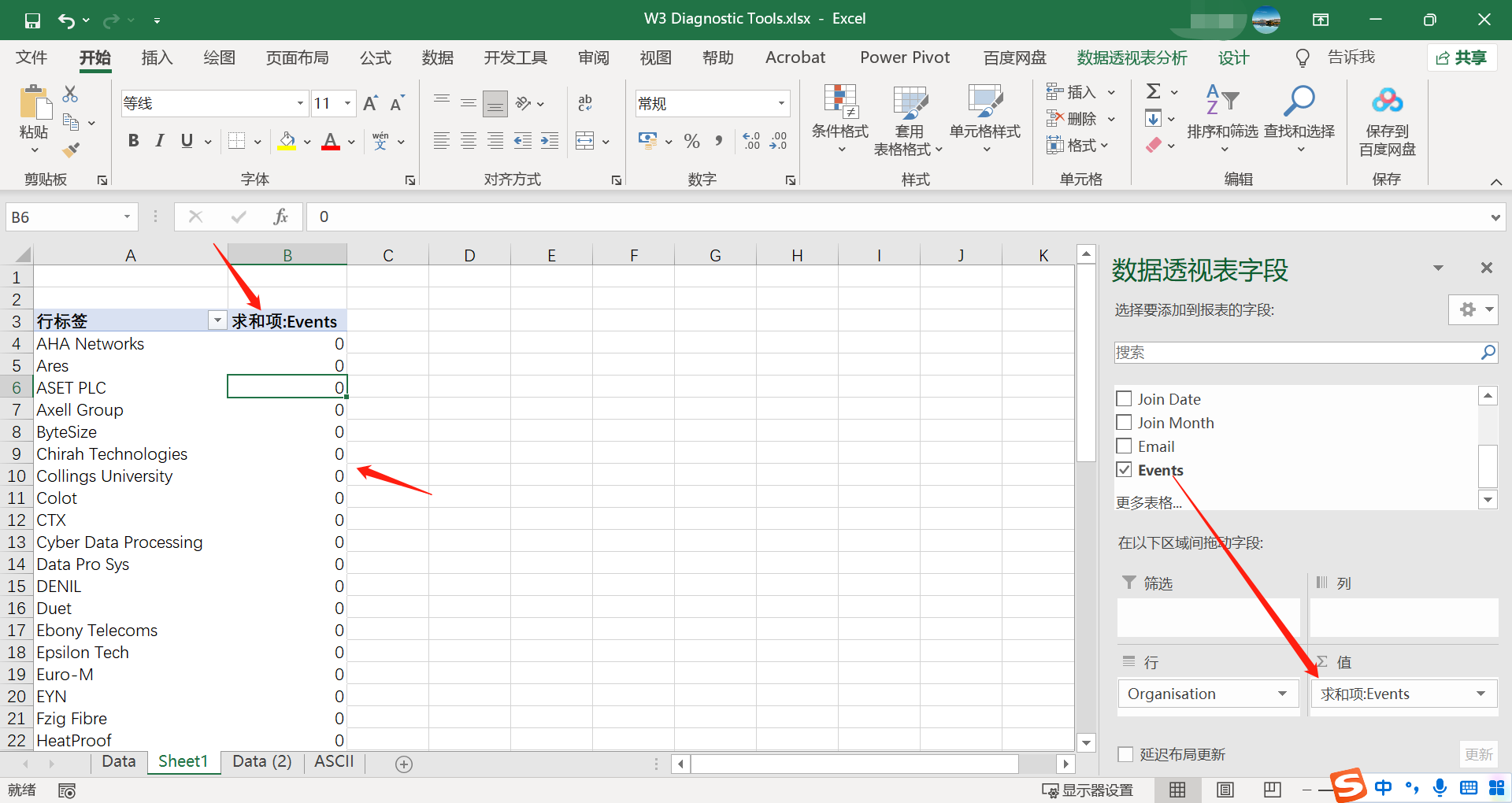Open PivotTable fields tools gear dropdown

[x=1473, y=309]
